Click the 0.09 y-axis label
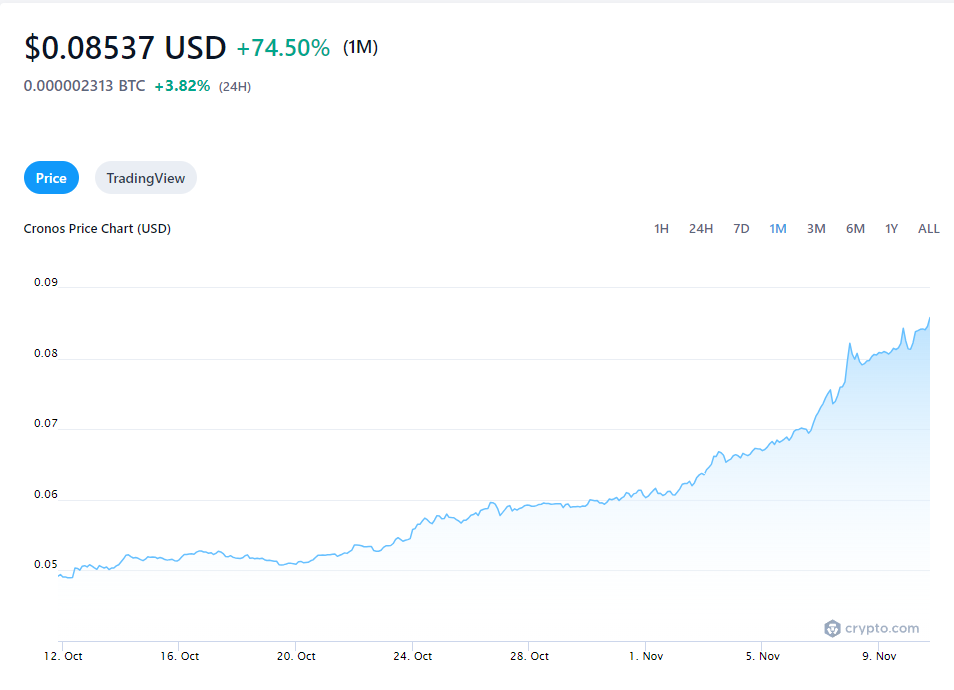 (46, 282)
